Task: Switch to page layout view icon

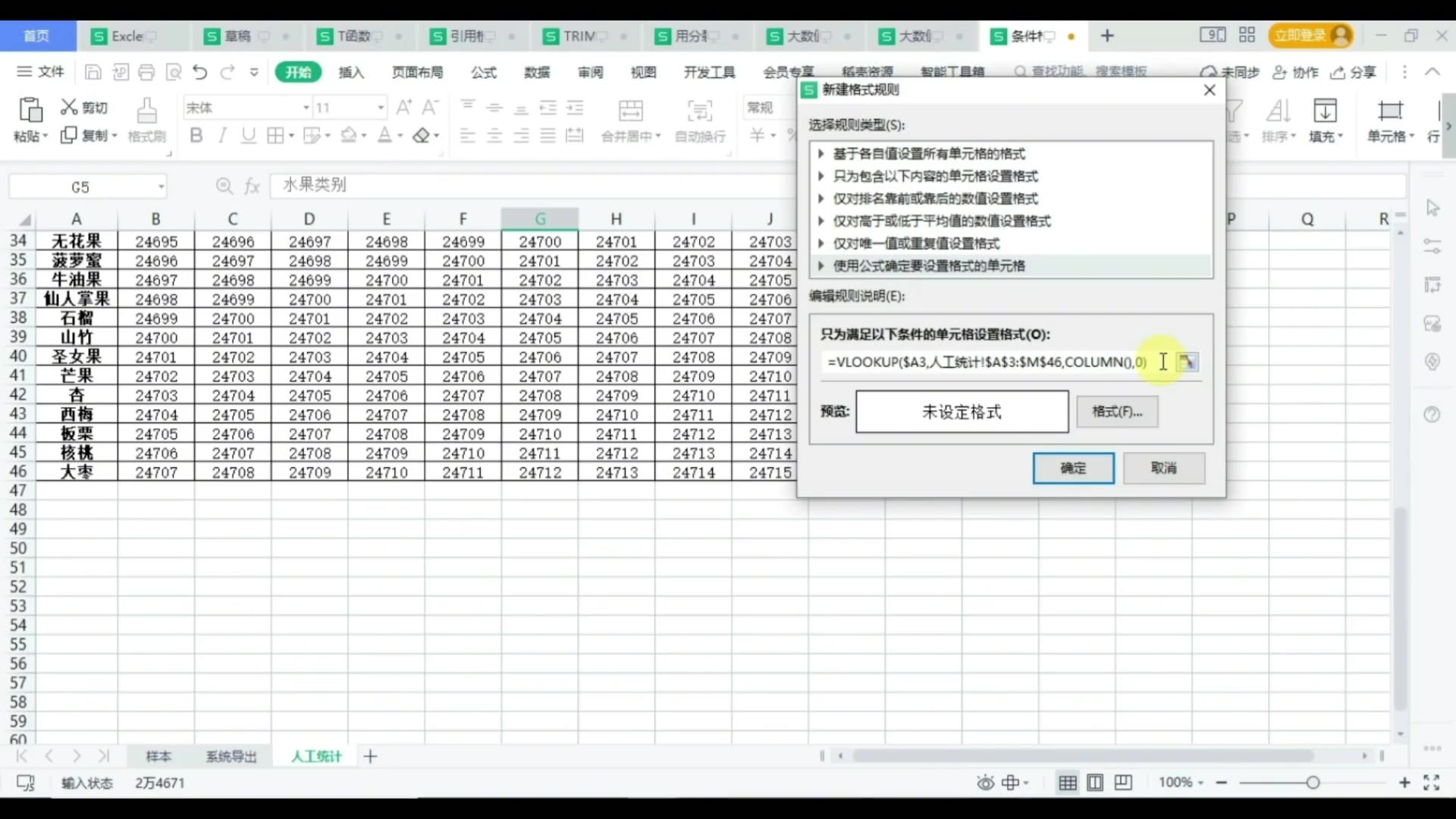Action: 1095,783
